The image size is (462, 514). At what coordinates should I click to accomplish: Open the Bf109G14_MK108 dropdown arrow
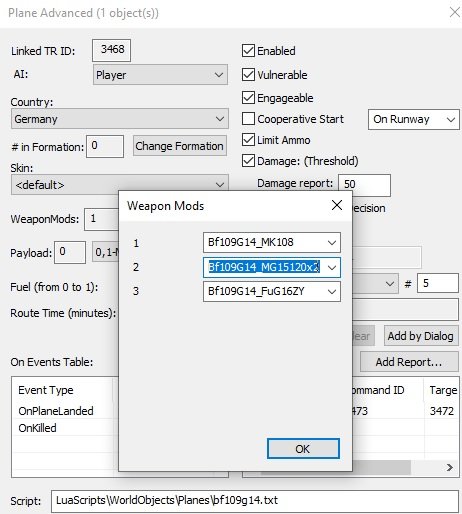coord(332,243)
